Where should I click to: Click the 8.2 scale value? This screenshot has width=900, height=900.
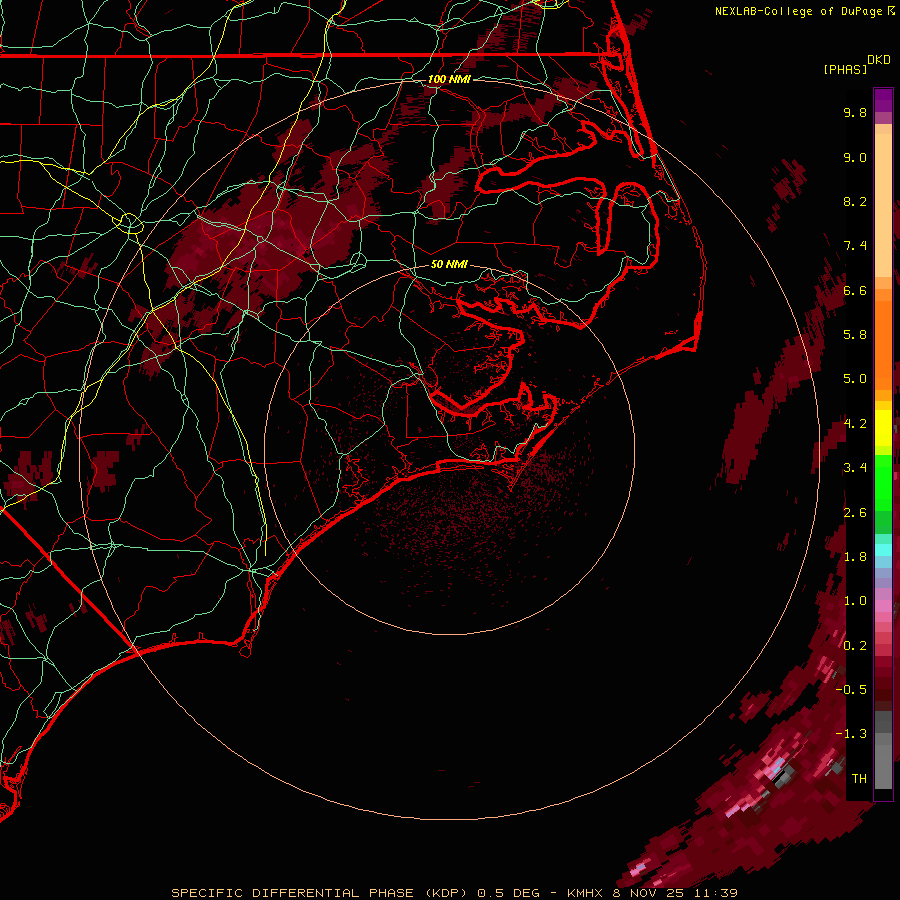(855, 201)
